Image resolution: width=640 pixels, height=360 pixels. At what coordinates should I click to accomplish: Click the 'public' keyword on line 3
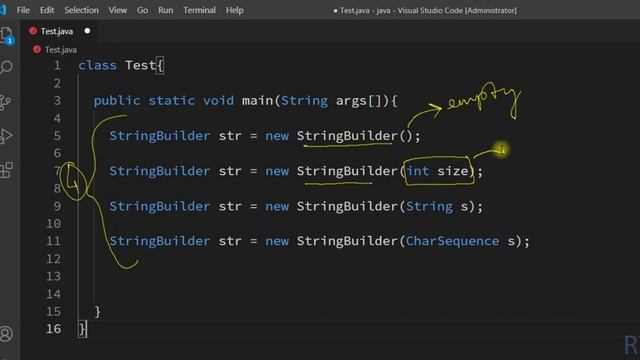pyautogui.click(x=117, y=101)
